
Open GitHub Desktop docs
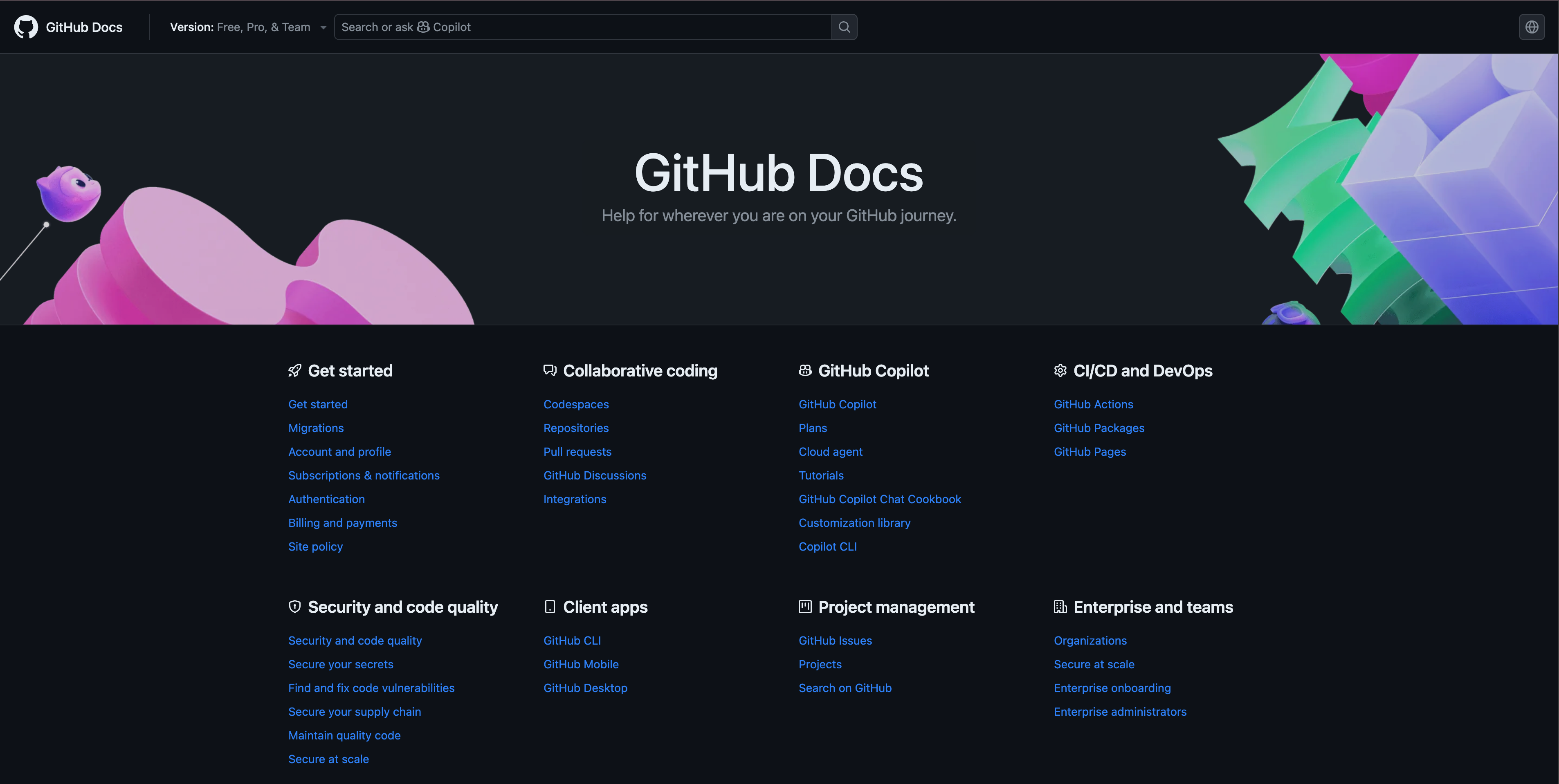585,688
